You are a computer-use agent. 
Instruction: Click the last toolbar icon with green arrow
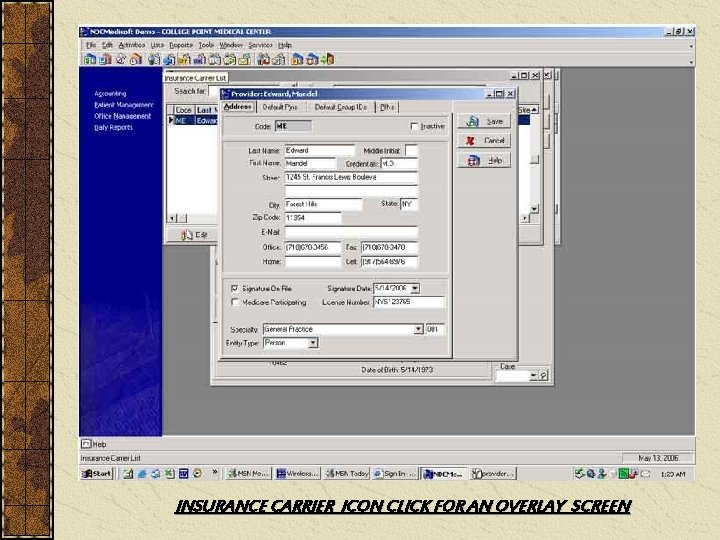pos(328,59)
